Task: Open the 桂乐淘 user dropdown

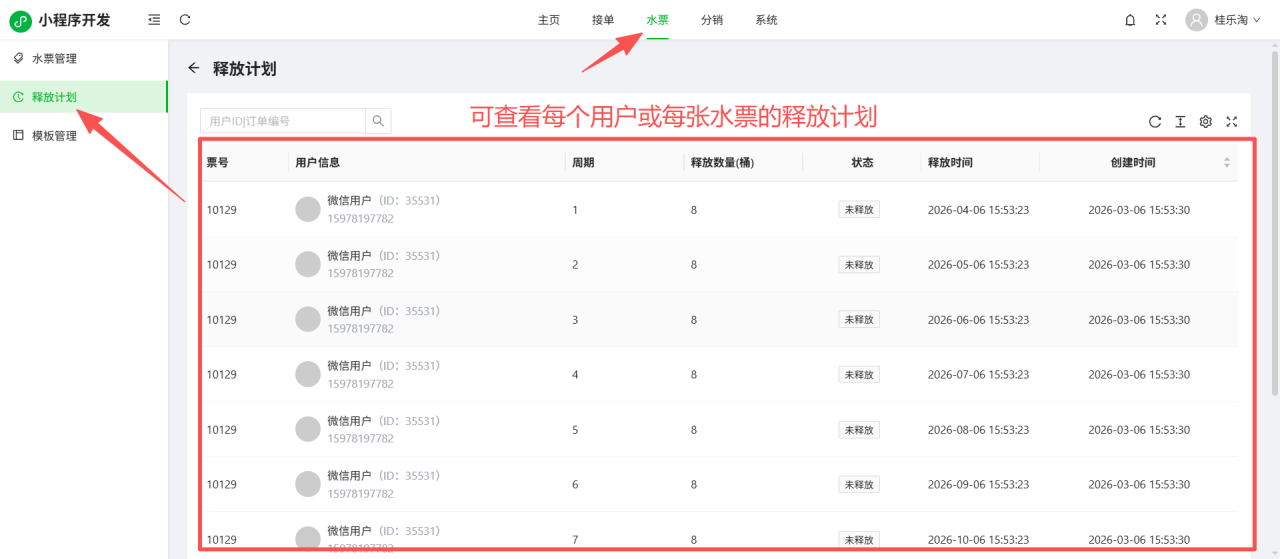Action: (1224, 20)
